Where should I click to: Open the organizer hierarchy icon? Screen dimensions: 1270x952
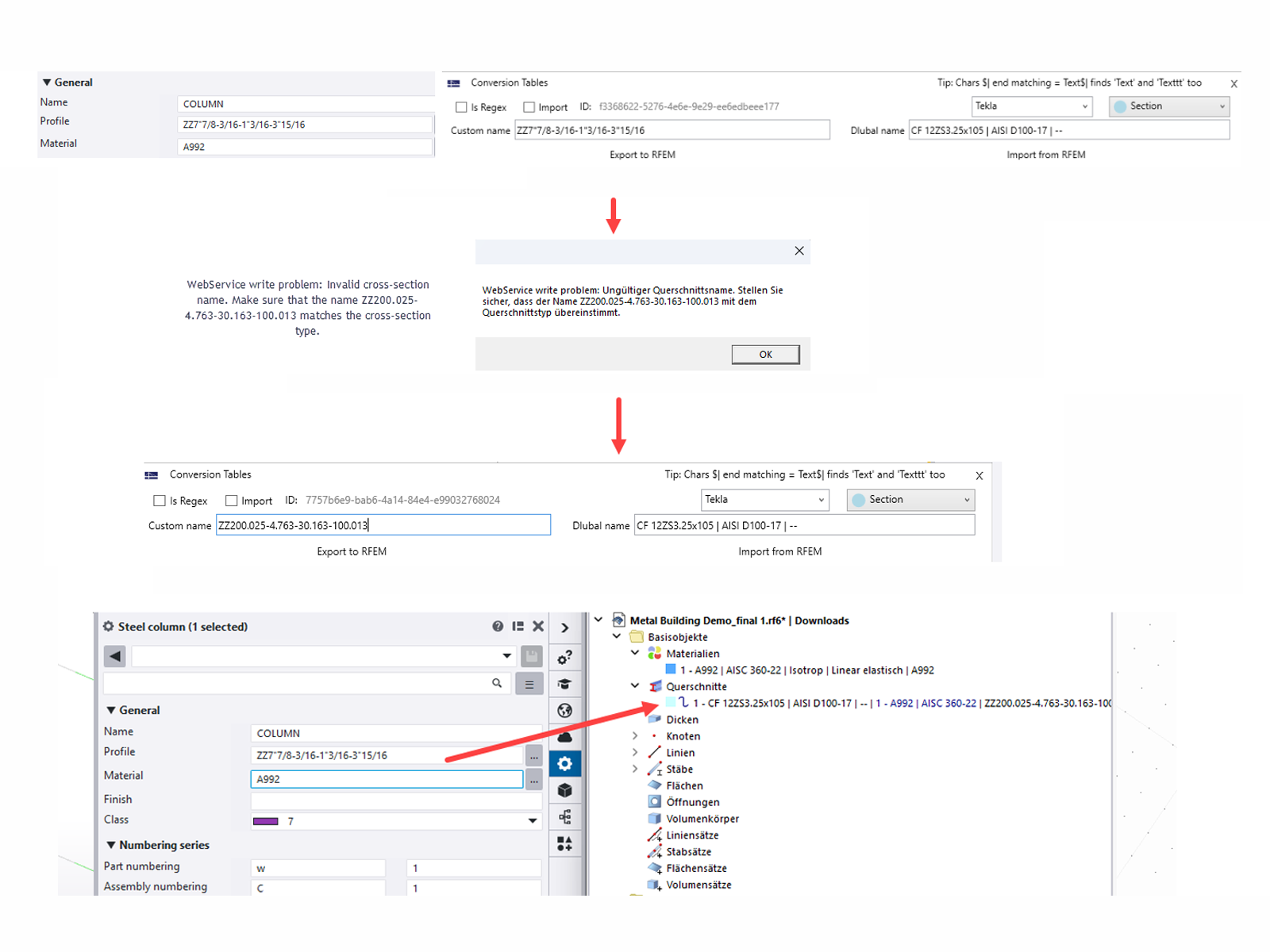point(565,816)
